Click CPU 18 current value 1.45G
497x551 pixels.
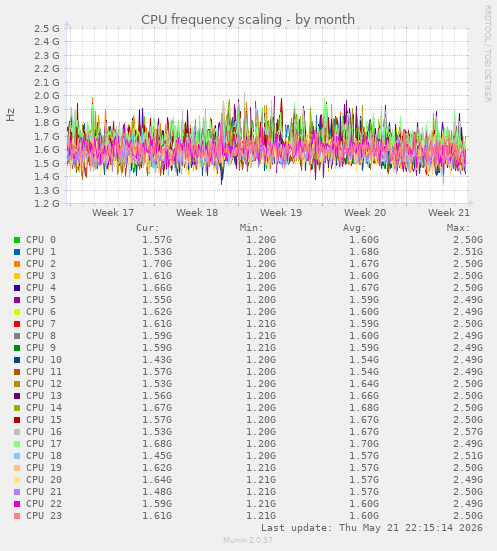coord(157,455)
